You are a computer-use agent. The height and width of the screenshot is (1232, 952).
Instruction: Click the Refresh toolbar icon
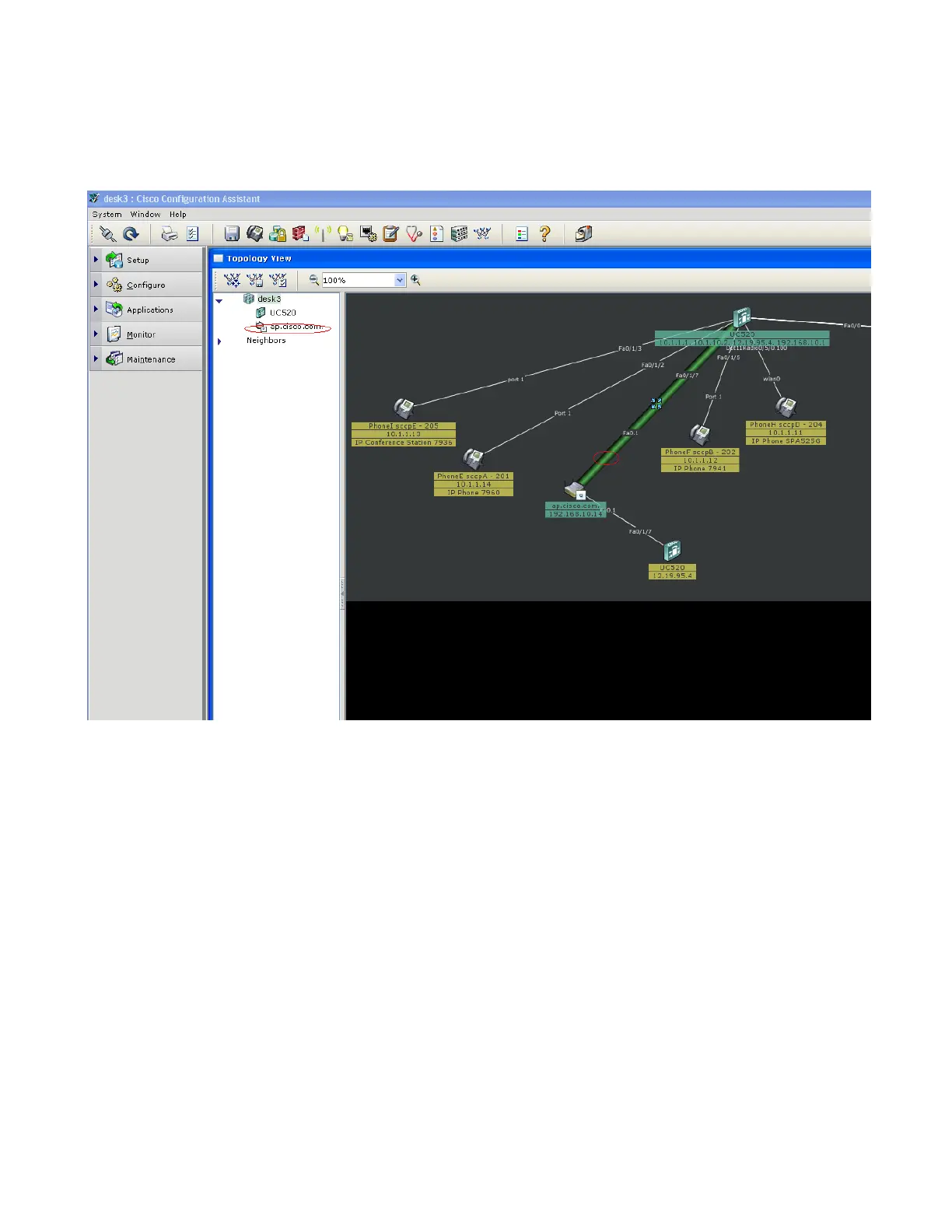[131, 233]
